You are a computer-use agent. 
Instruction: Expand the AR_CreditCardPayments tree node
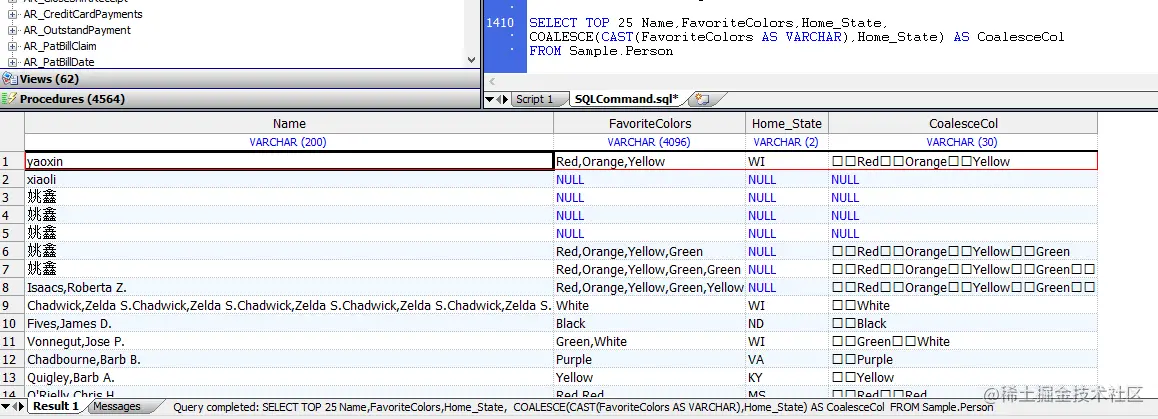[12, 14]
